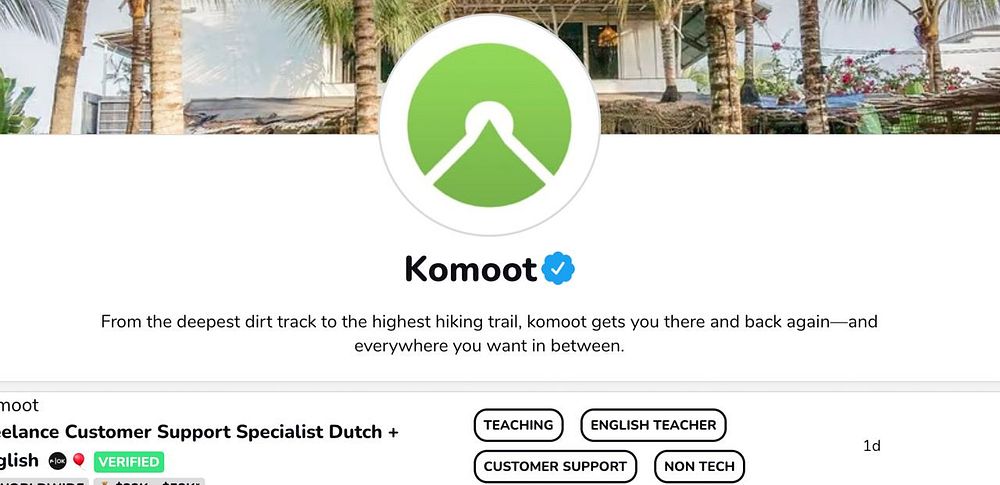
Task: Click the Komoot description paragraph
Action: (489, 334)
